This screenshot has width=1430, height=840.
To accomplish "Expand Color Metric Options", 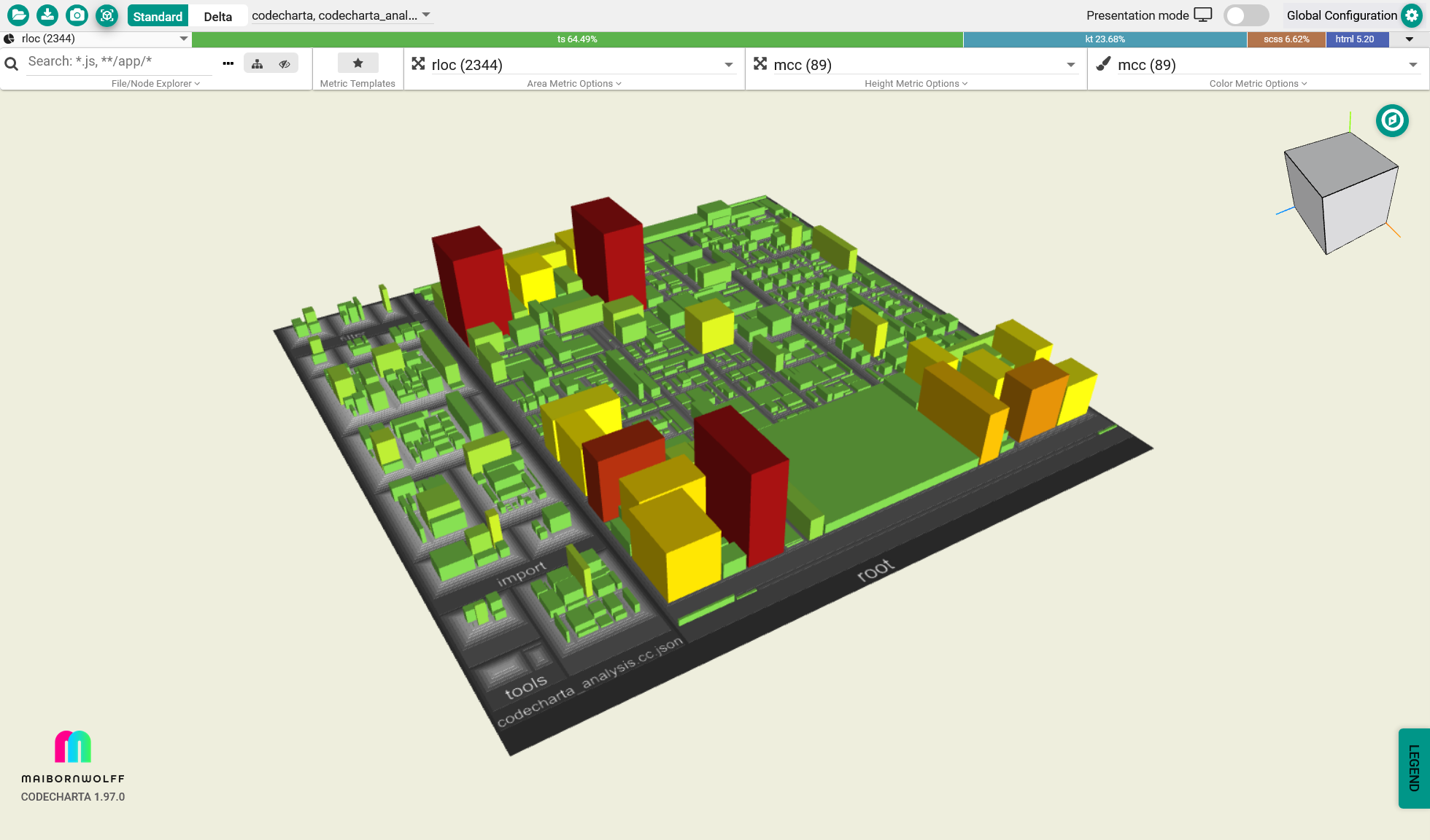I will (x=1258, y=84).
